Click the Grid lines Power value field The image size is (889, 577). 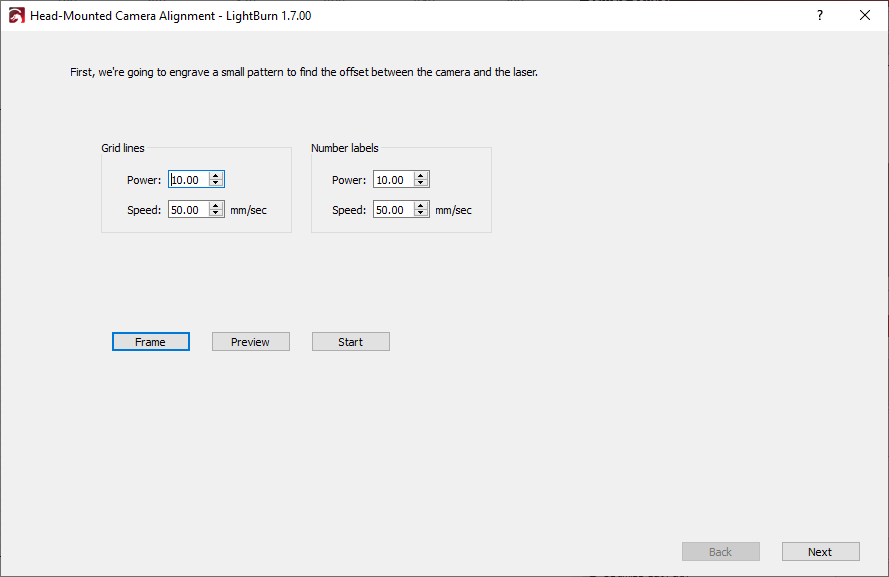pyautogui.click(x=188, y=180)
